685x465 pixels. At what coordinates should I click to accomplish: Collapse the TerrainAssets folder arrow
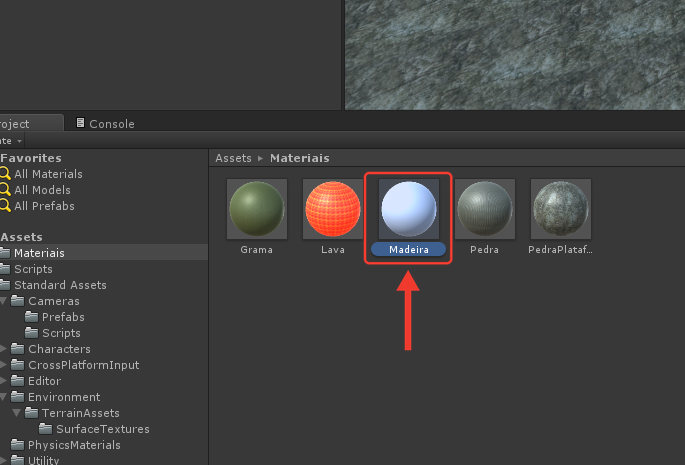pyautogui.click(x=17, y=413)
